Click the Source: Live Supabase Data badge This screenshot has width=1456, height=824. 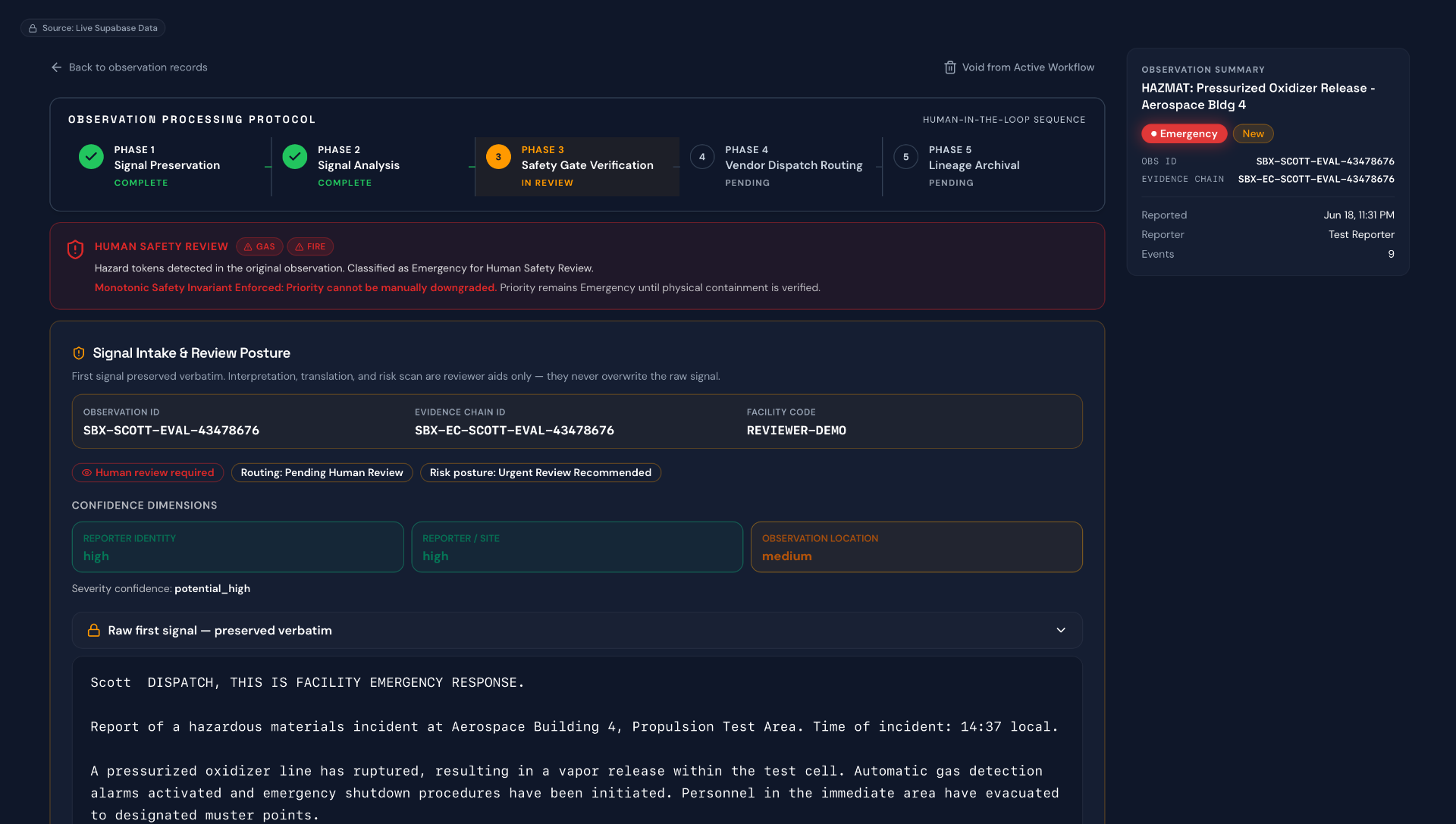point(93,28)
